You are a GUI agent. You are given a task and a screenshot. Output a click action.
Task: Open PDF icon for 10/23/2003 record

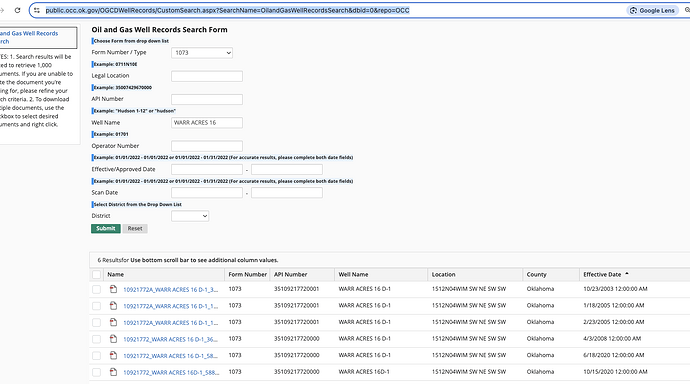pos(114,289)
